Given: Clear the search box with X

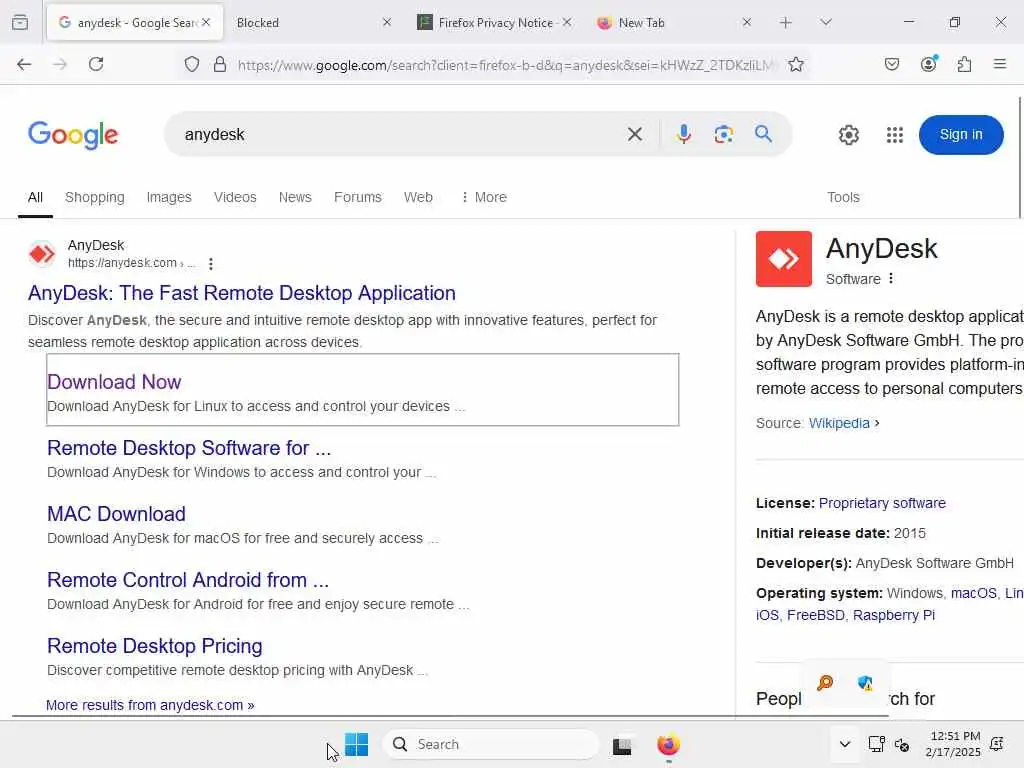Looking at the screenshot, I should (x=635, y=135).
